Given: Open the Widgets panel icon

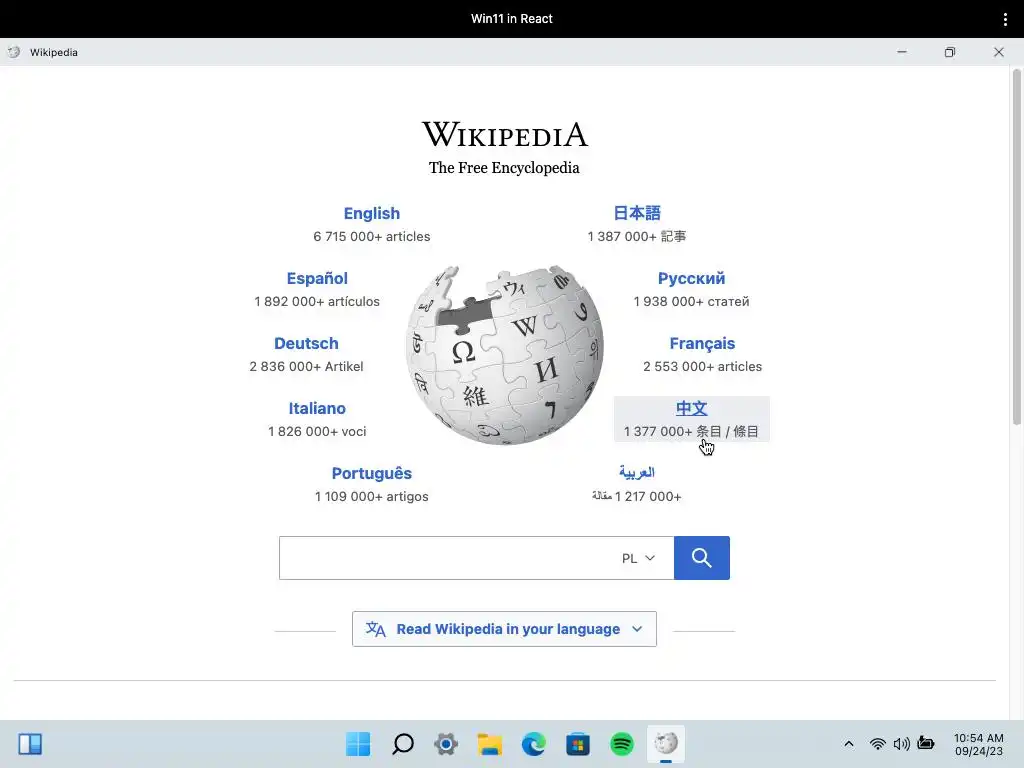Looking at the screenshot, I should [30, 744].
